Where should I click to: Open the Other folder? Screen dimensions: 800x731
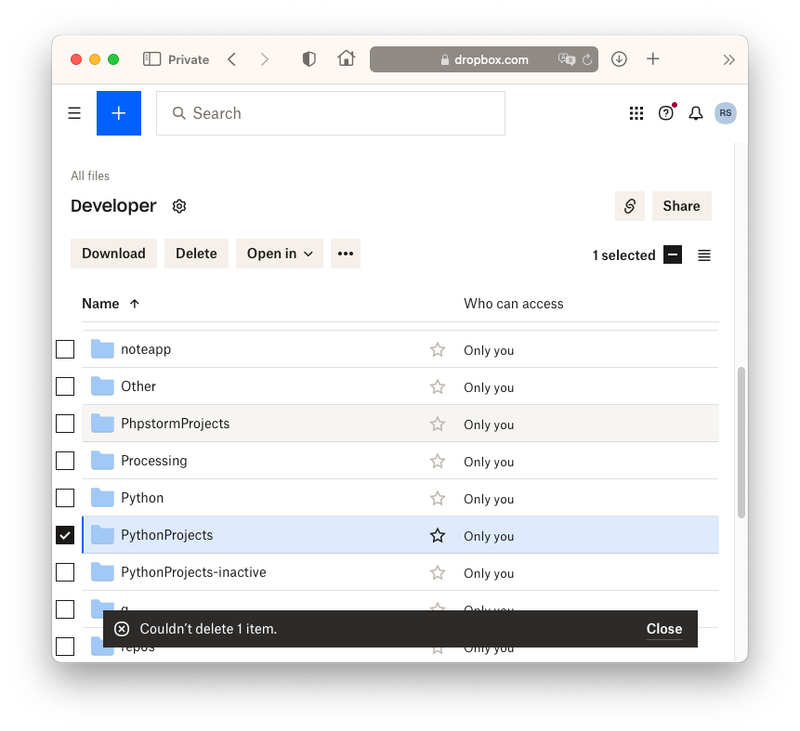pos(138,387)
